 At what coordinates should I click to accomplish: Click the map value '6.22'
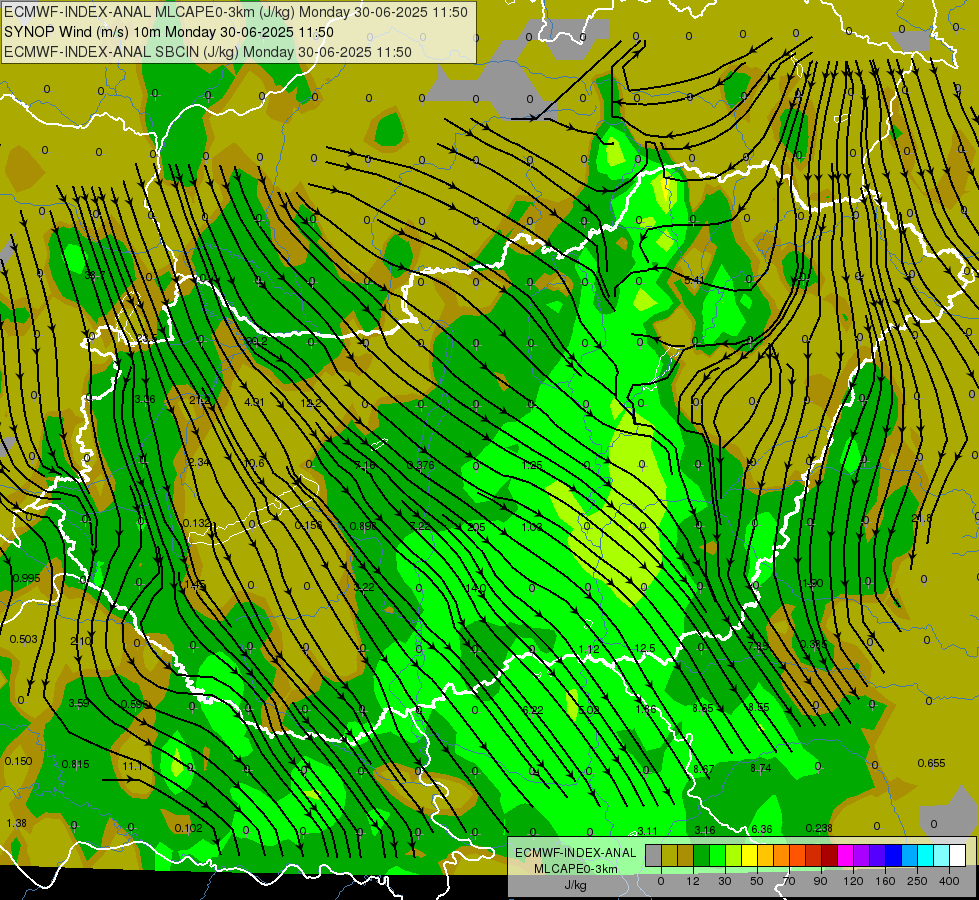click(x=533, y=710)
